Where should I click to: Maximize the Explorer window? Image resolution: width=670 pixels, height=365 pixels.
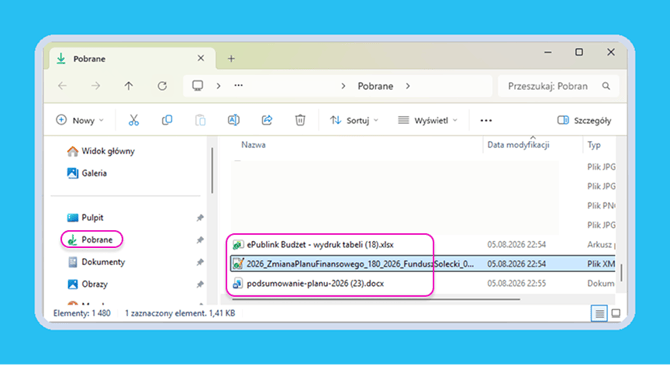coord(579,52)
